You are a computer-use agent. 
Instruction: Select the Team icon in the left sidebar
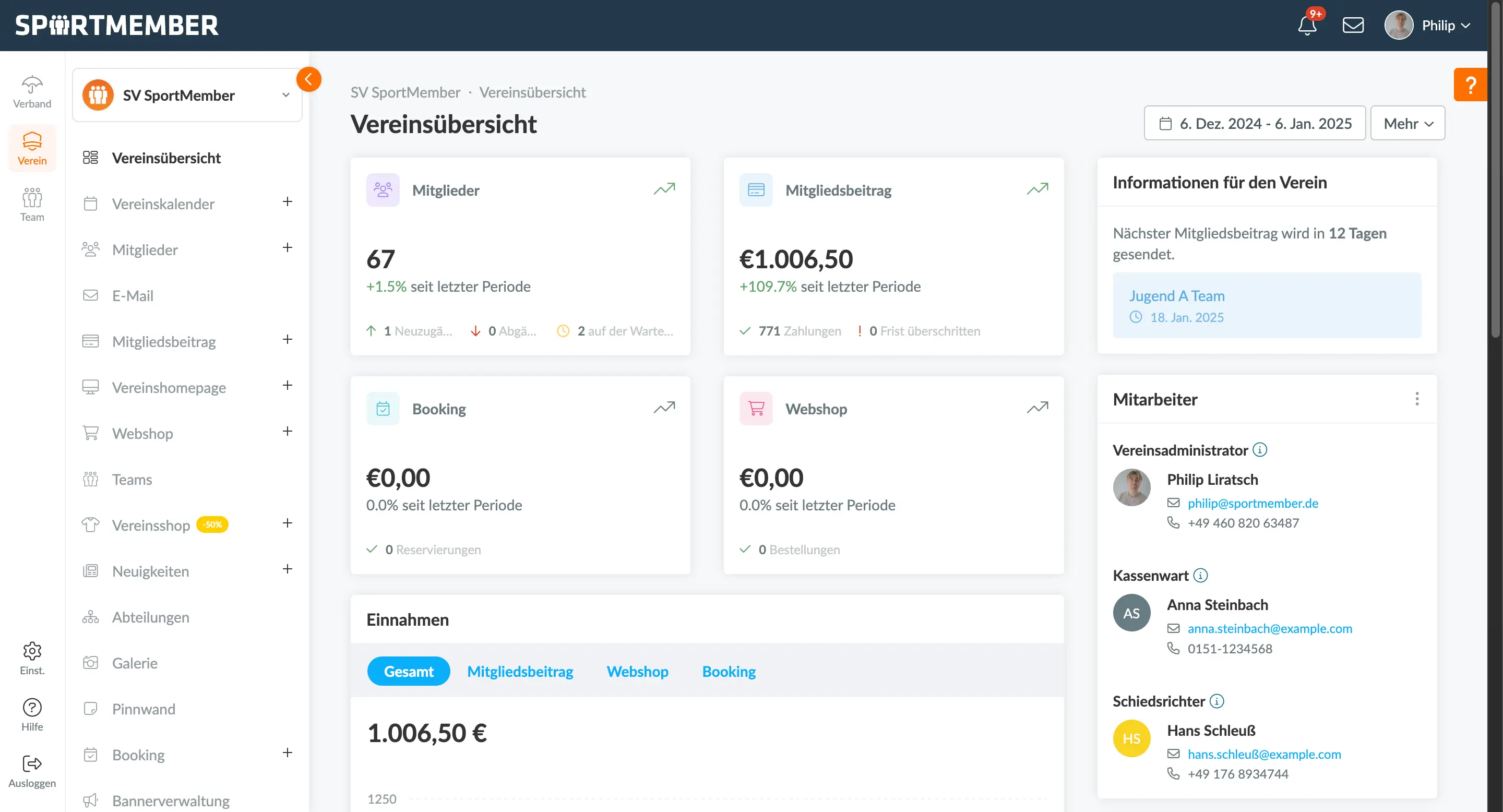(x=32, y=204)
